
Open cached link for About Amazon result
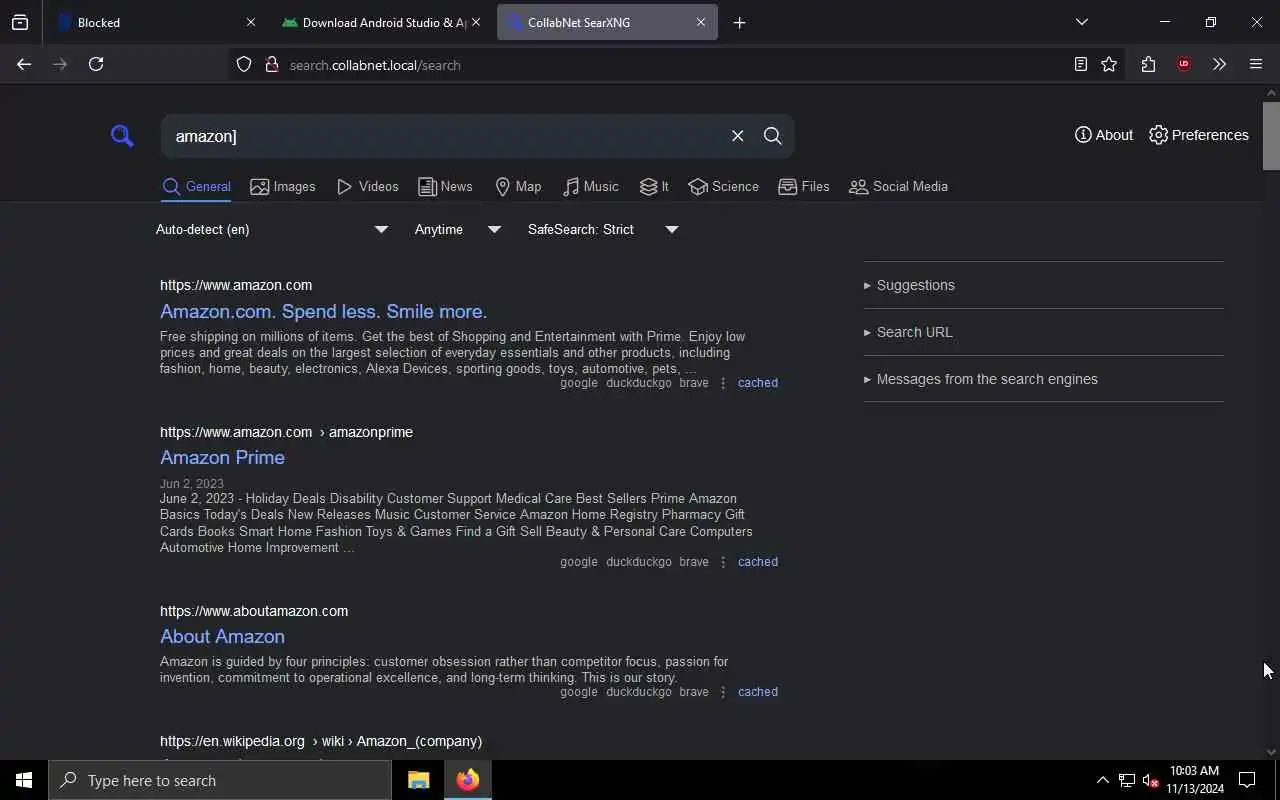pyautogui.click(x=757, y=692)
